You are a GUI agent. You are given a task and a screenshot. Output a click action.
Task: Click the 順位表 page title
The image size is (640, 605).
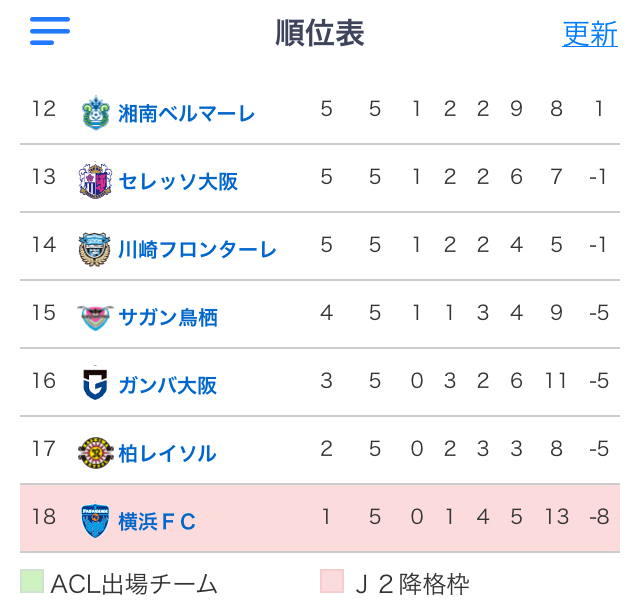click(320, 33)
